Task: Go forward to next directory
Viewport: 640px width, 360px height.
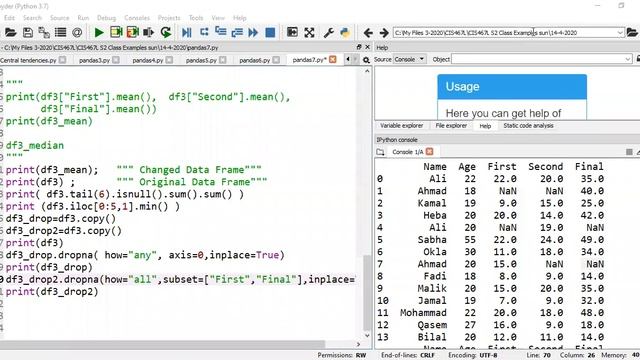Action: coord(384,32)
